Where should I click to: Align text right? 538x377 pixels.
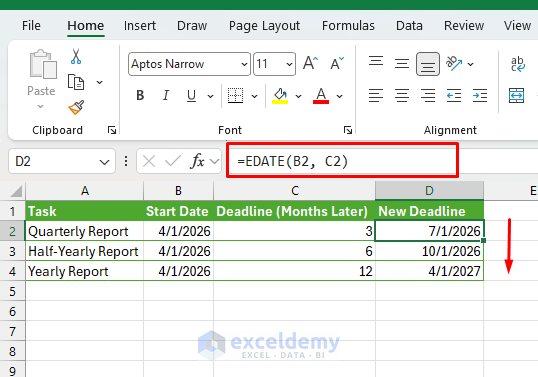click(428, 95)
